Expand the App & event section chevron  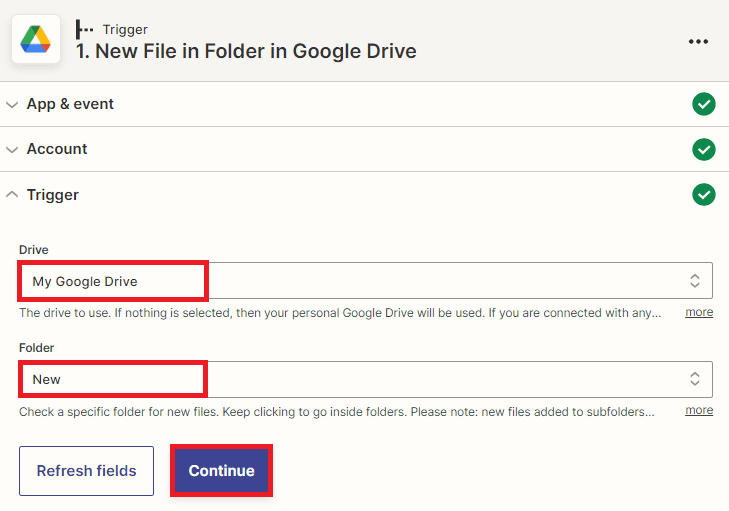tap(12, 104)
